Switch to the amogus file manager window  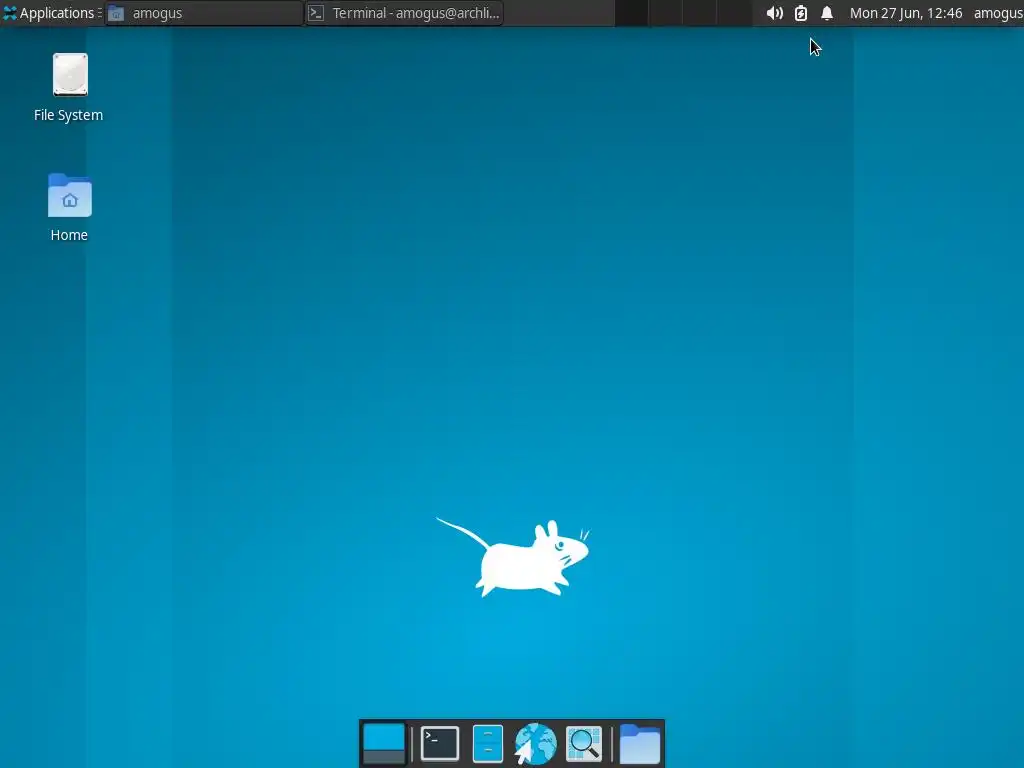click(x=204, y=13)
